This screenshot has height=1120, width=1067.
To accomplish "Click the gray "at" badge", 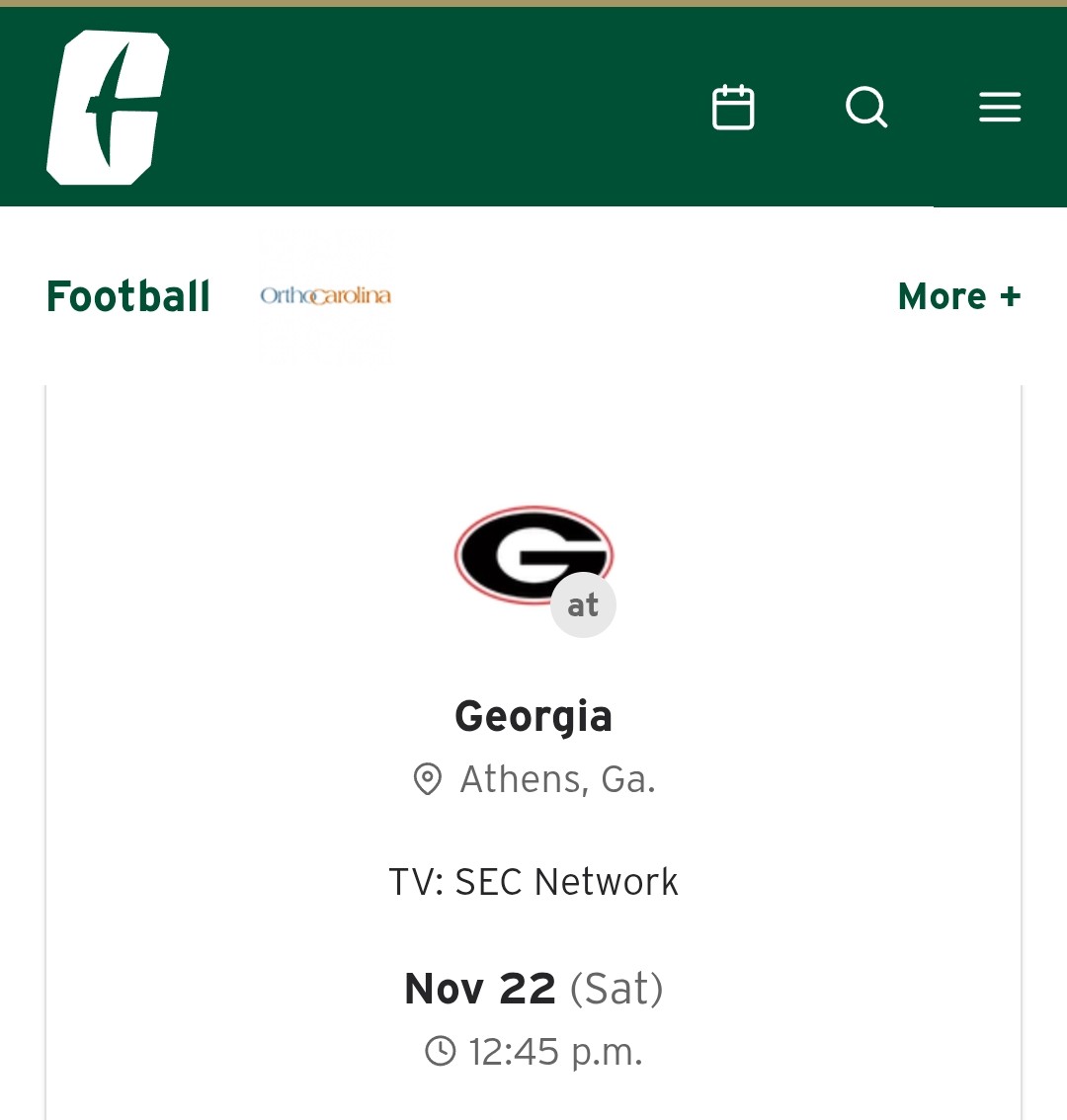I will 583,604.
